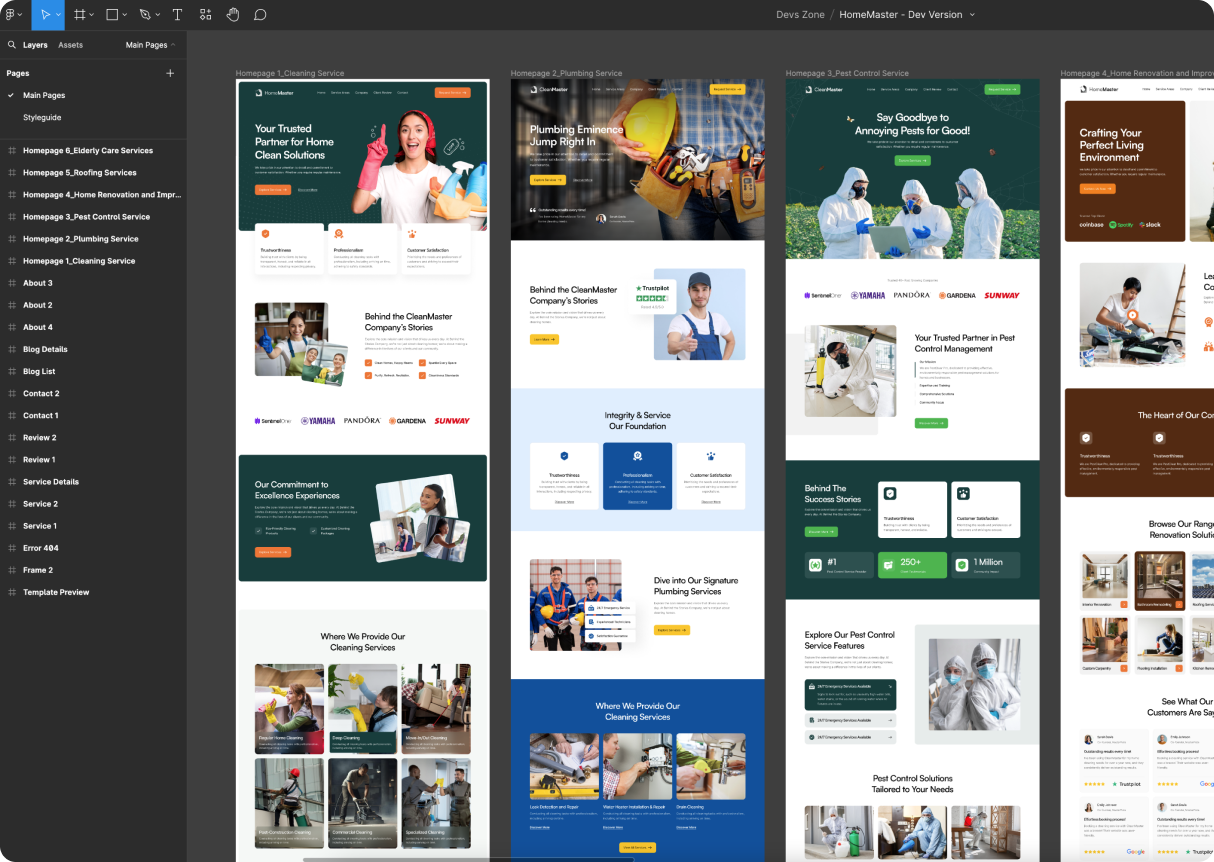Image resolution: width=1214 pixels, height=862 pixels.
Task: Click frame icon beside Contact 2 layer
Action: (12, 393)
